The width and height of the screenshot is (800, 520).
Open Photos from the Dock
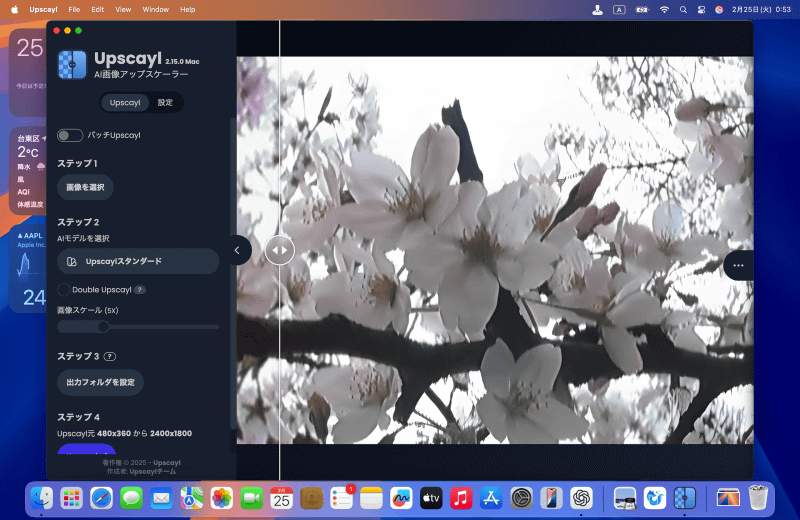pos(221,498)
